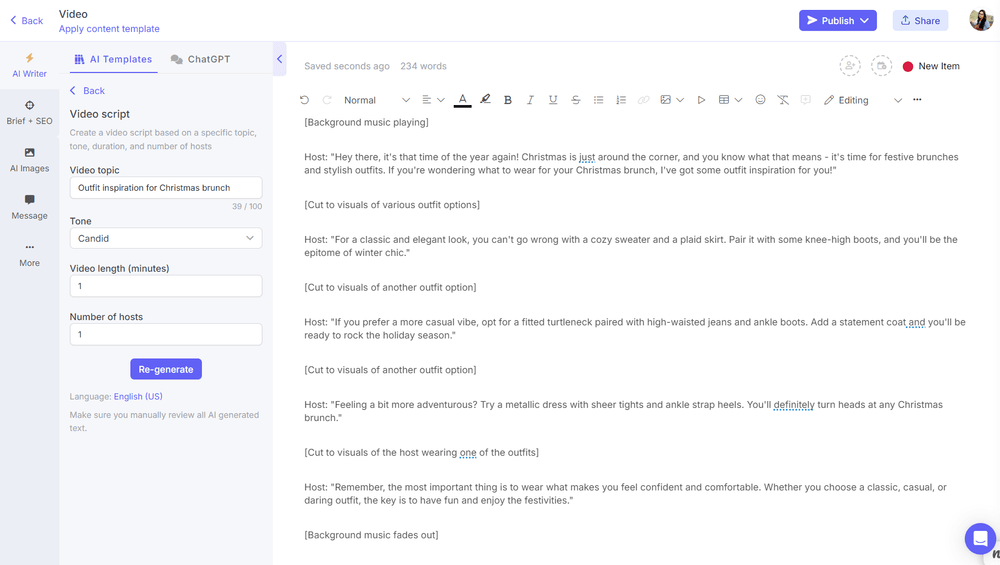The image size is (1000, 565).
Task: Undo the last edit
Action: pos(305,100)
